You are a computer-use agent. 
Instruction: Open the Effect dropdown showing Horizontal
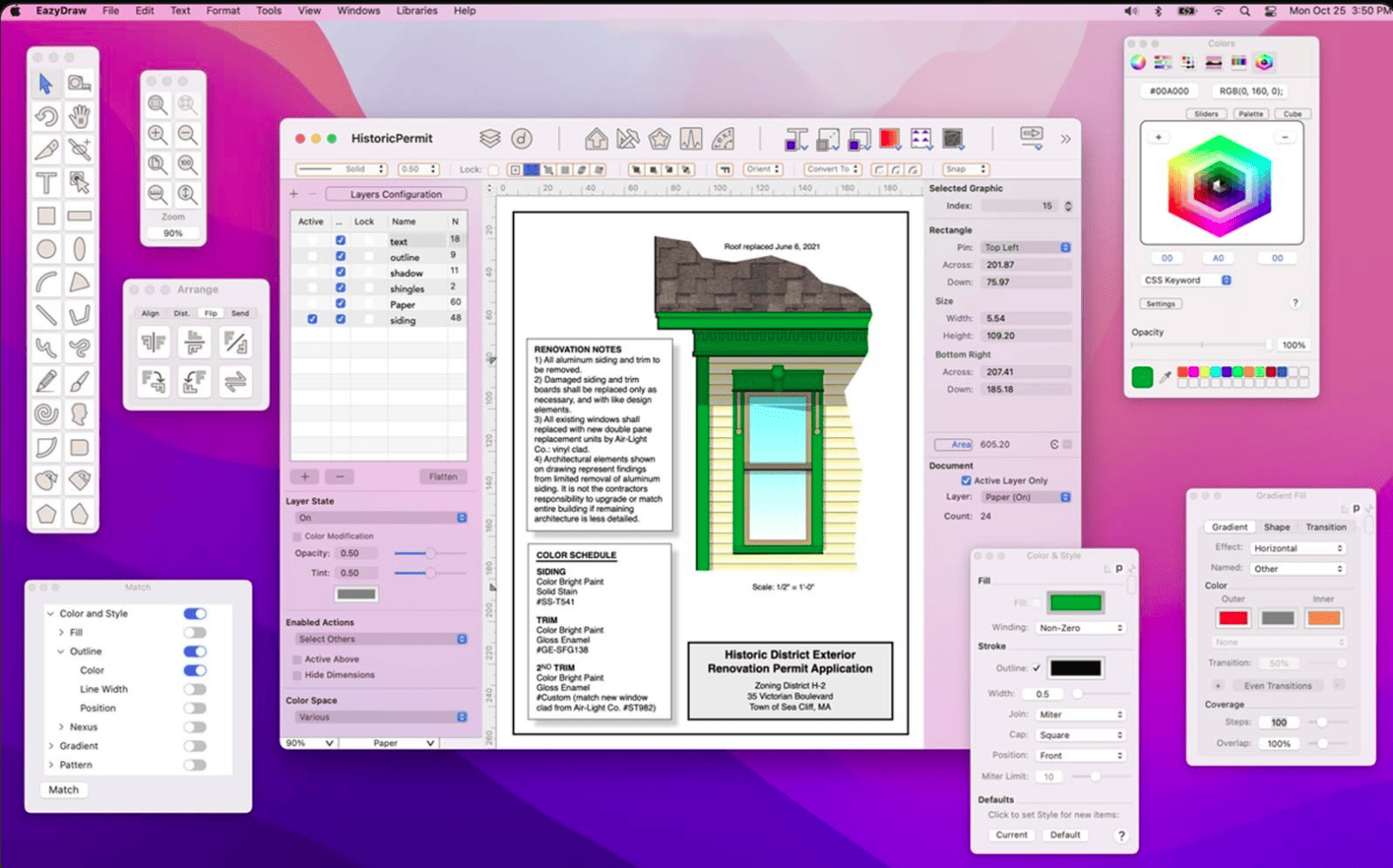coord(1298,548)
